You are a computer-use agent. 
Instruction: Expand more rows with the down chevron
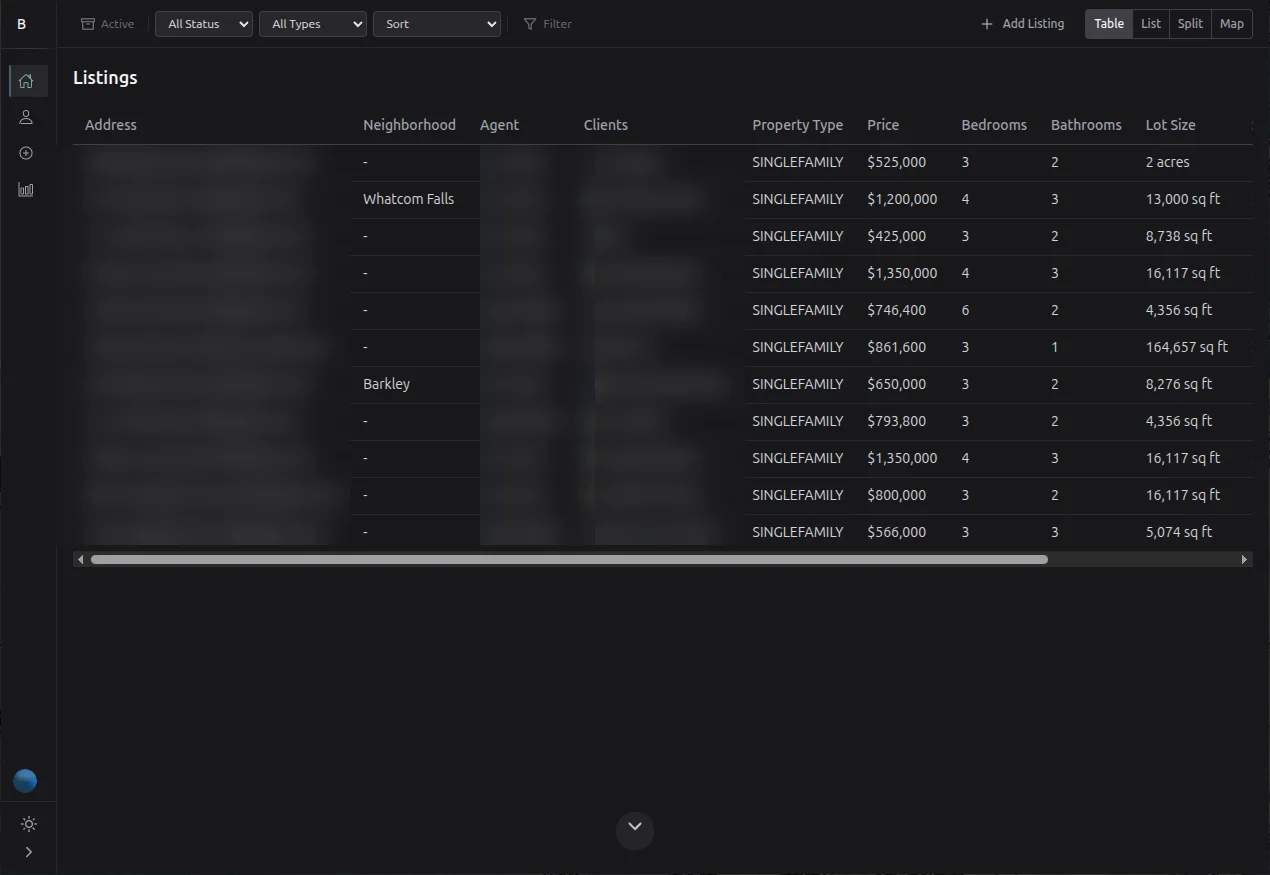[x=634, y=828]
